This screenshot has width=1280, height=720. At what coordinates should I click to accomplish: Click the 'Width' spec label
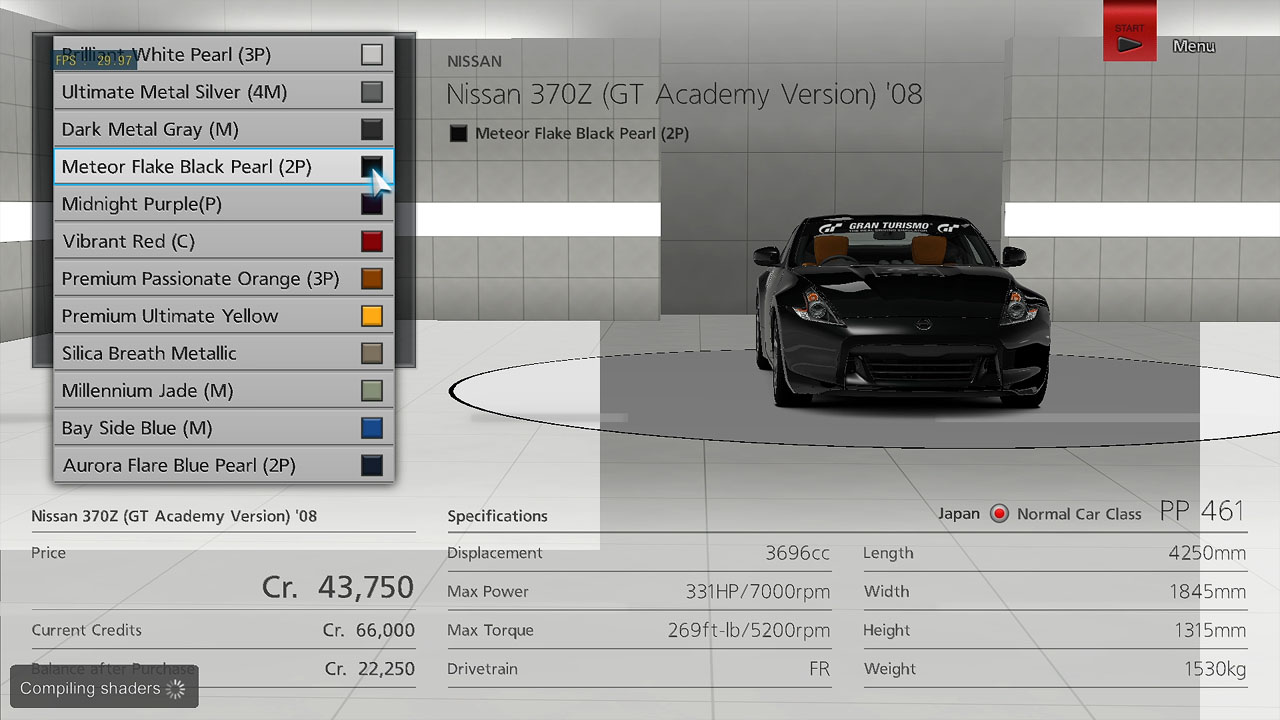(x=886, y=592)
